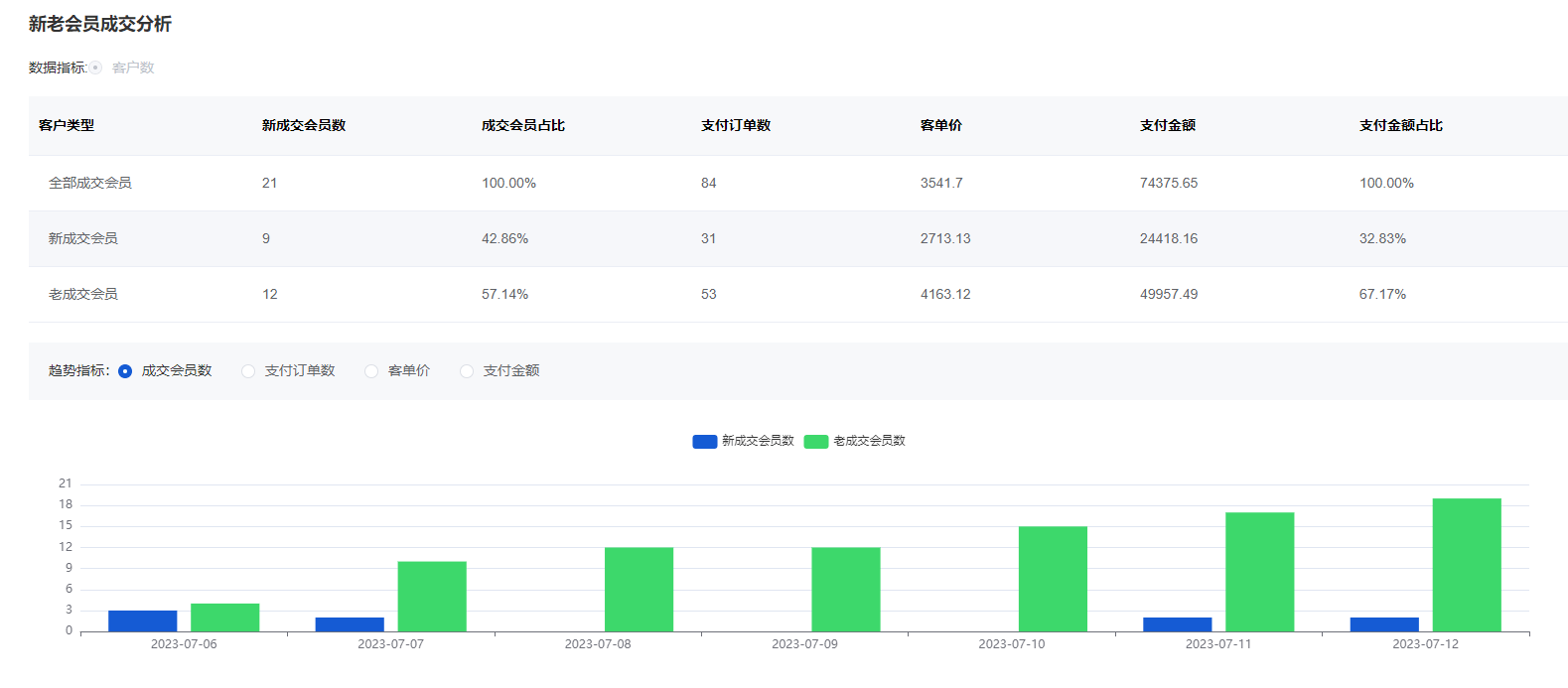Click the 2023-07-08 axis date label

pos(598,644)
